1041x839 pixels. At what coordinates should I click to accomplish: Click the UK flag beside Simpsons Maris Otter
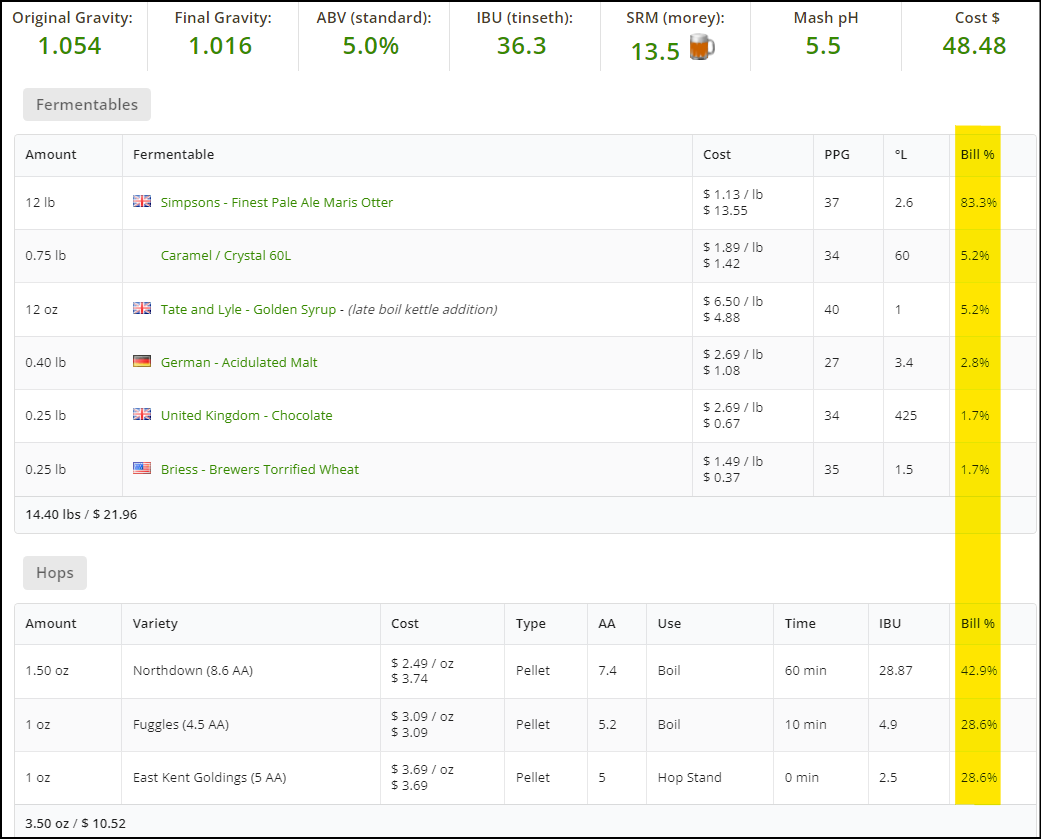[142, 201]
